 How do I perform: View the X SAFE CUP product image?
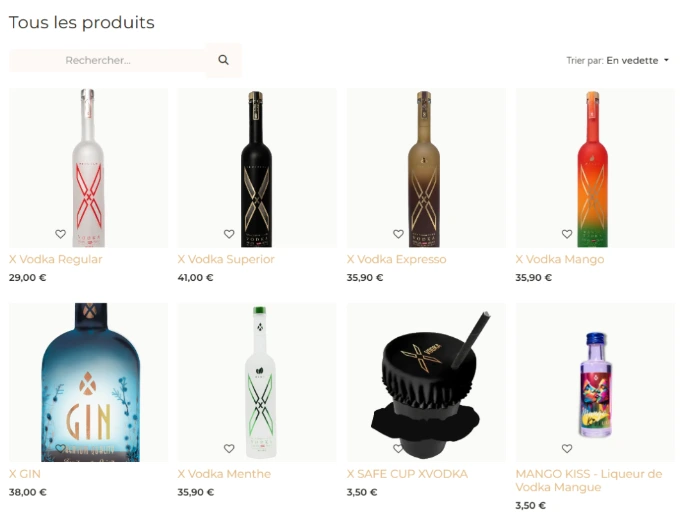pos(426,382)
